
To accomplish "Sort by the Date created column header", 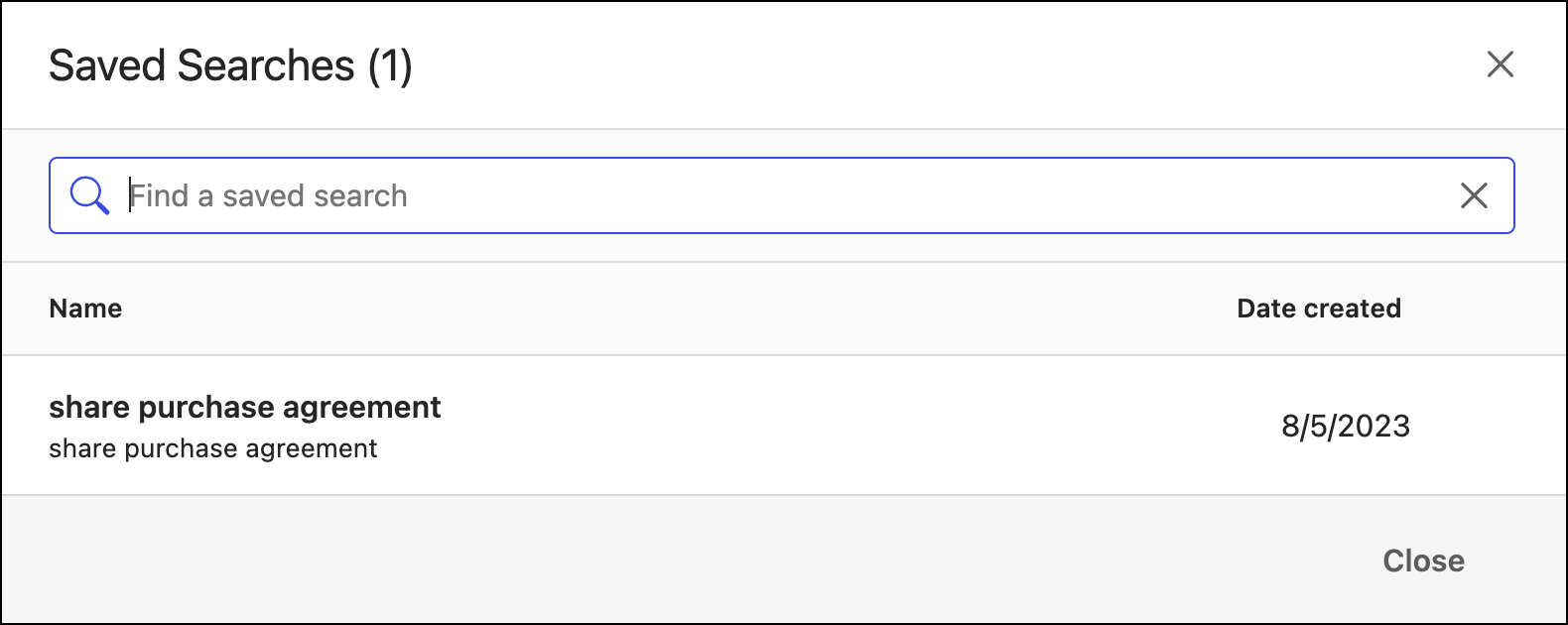I will 1318,309.
